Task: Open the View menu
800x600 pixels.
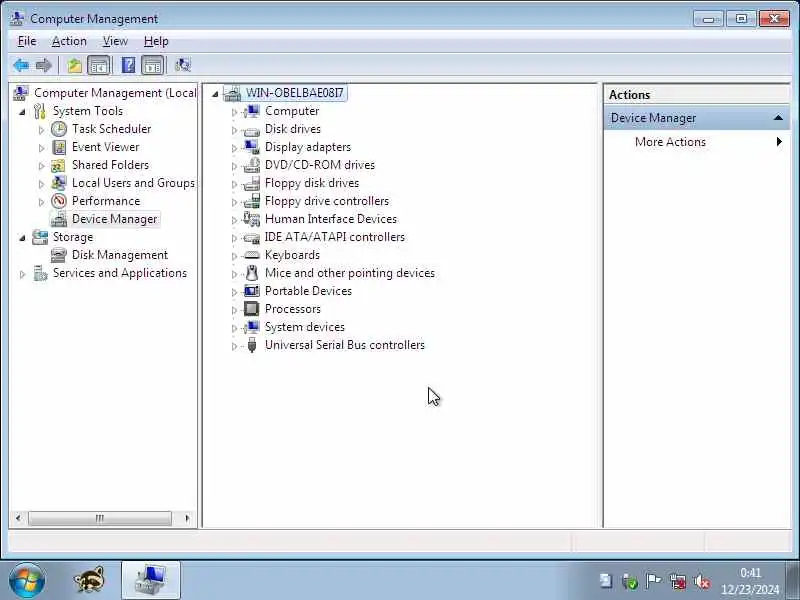Action: [115, 41]
